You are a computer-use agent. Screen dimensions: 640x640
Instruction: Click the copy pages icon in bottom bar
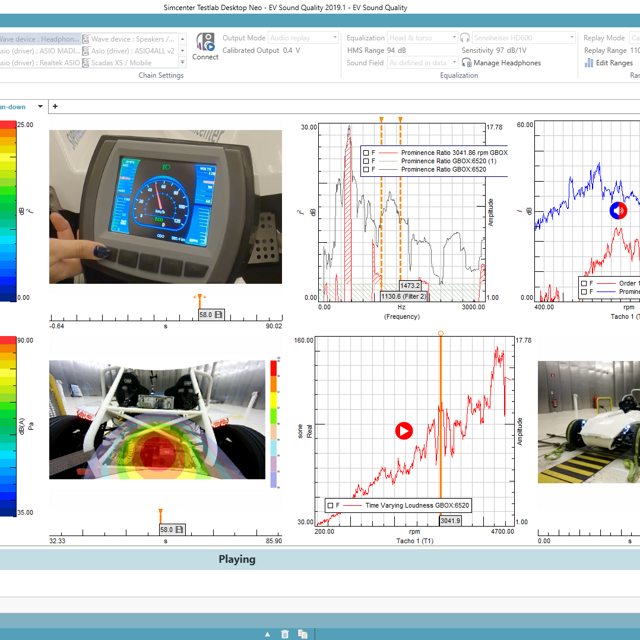302,634
